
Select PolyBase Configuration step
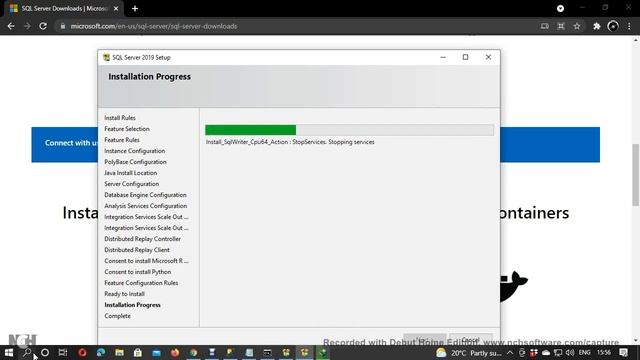tap(135, 162)
